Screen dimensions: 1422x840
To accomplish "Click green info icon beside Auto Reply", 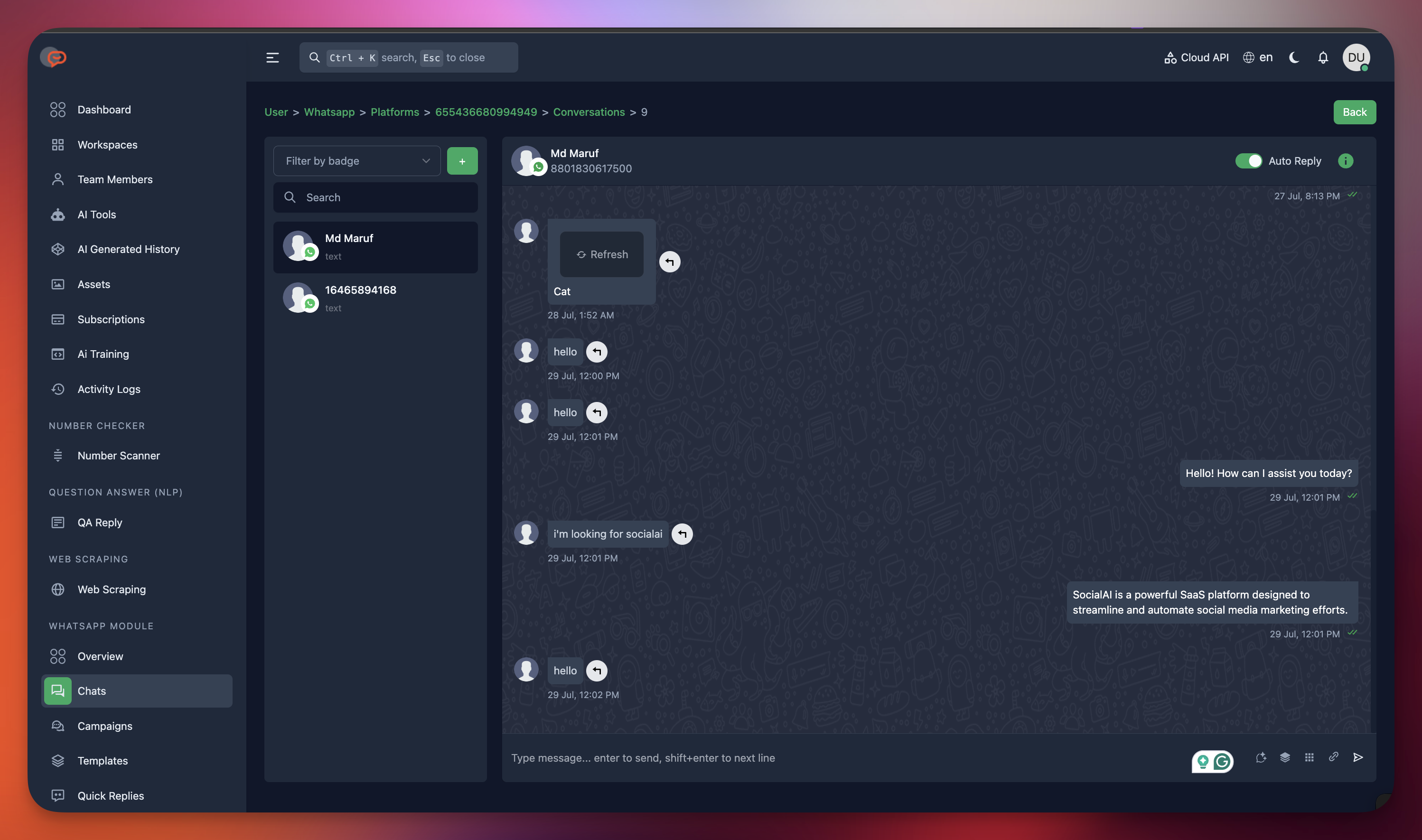I will [x=1345, y=161].
